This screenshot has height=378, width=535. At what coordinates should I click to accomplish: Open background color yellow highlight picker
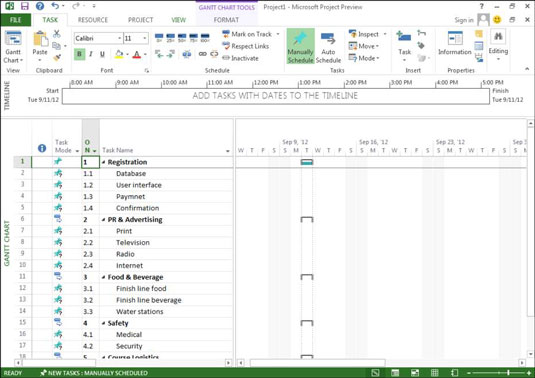[119, 54]
